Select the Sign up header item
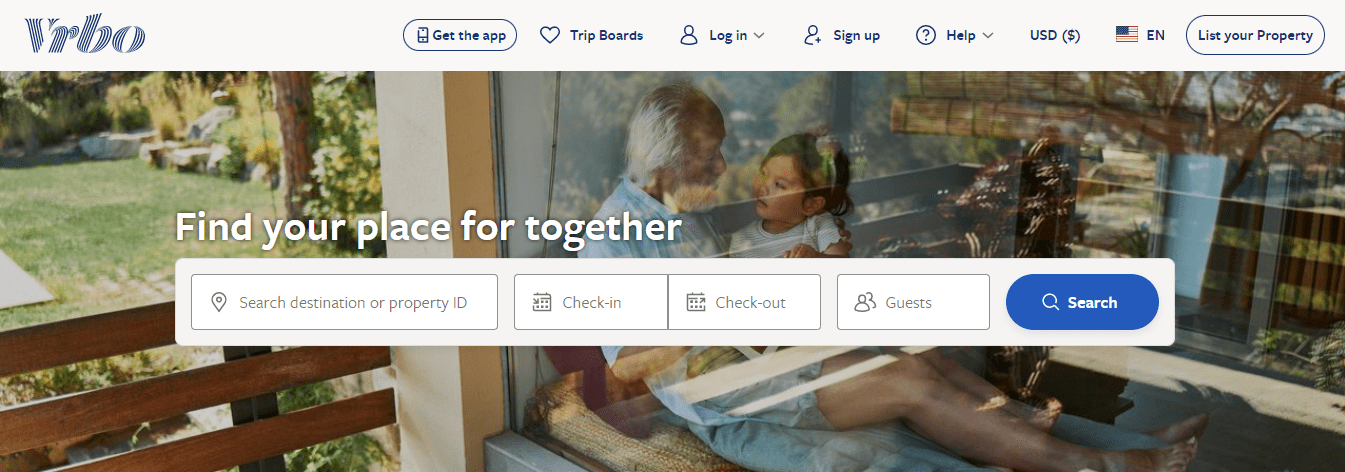 click(842, 35)
